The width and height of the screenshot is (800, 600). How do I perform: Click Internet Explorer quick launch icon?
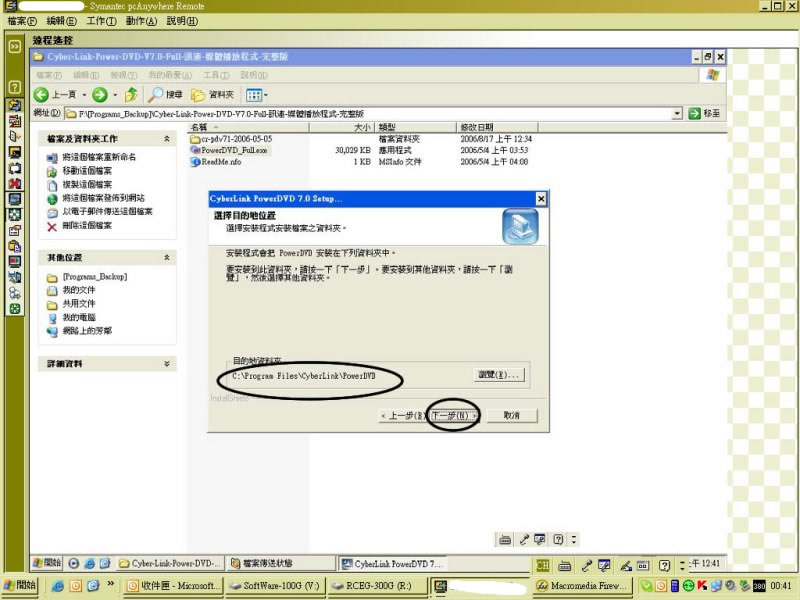58,586
